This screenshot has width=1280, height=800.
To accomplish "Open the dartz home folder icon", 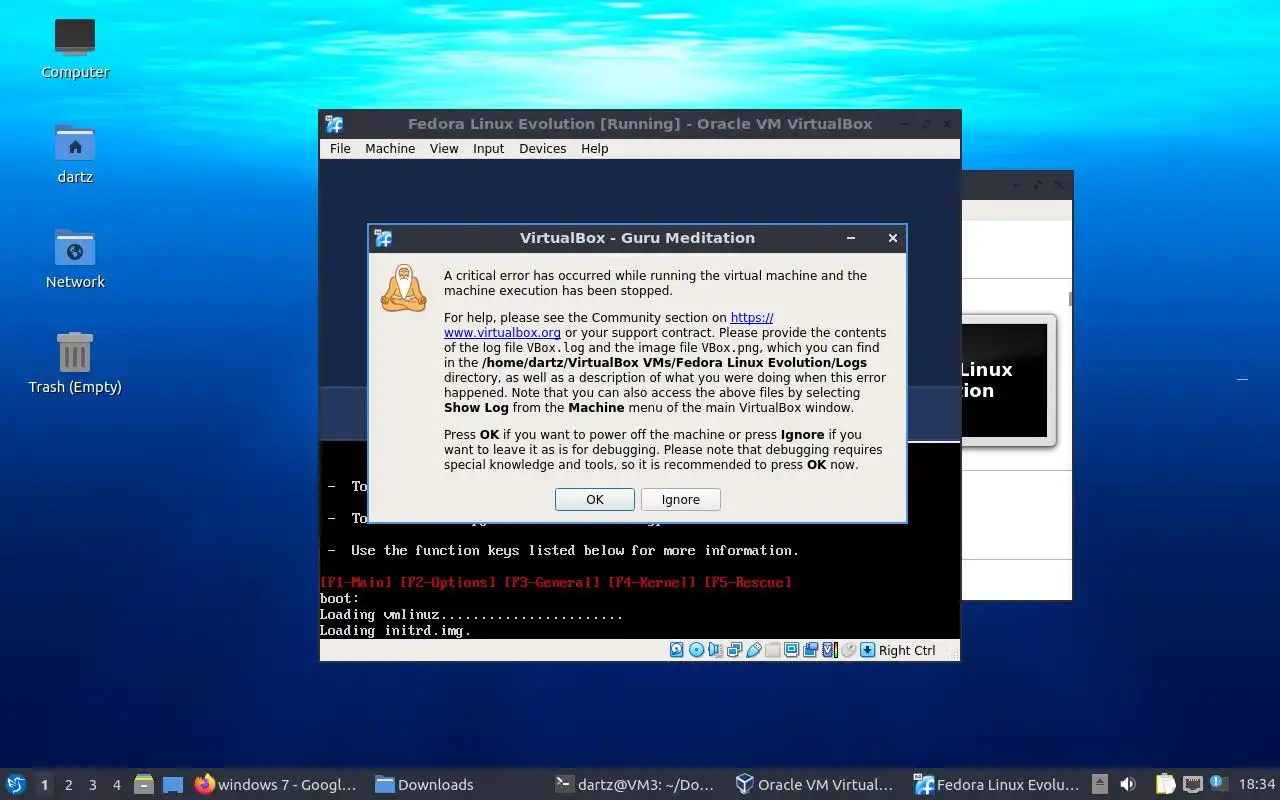I will (75, 153).
